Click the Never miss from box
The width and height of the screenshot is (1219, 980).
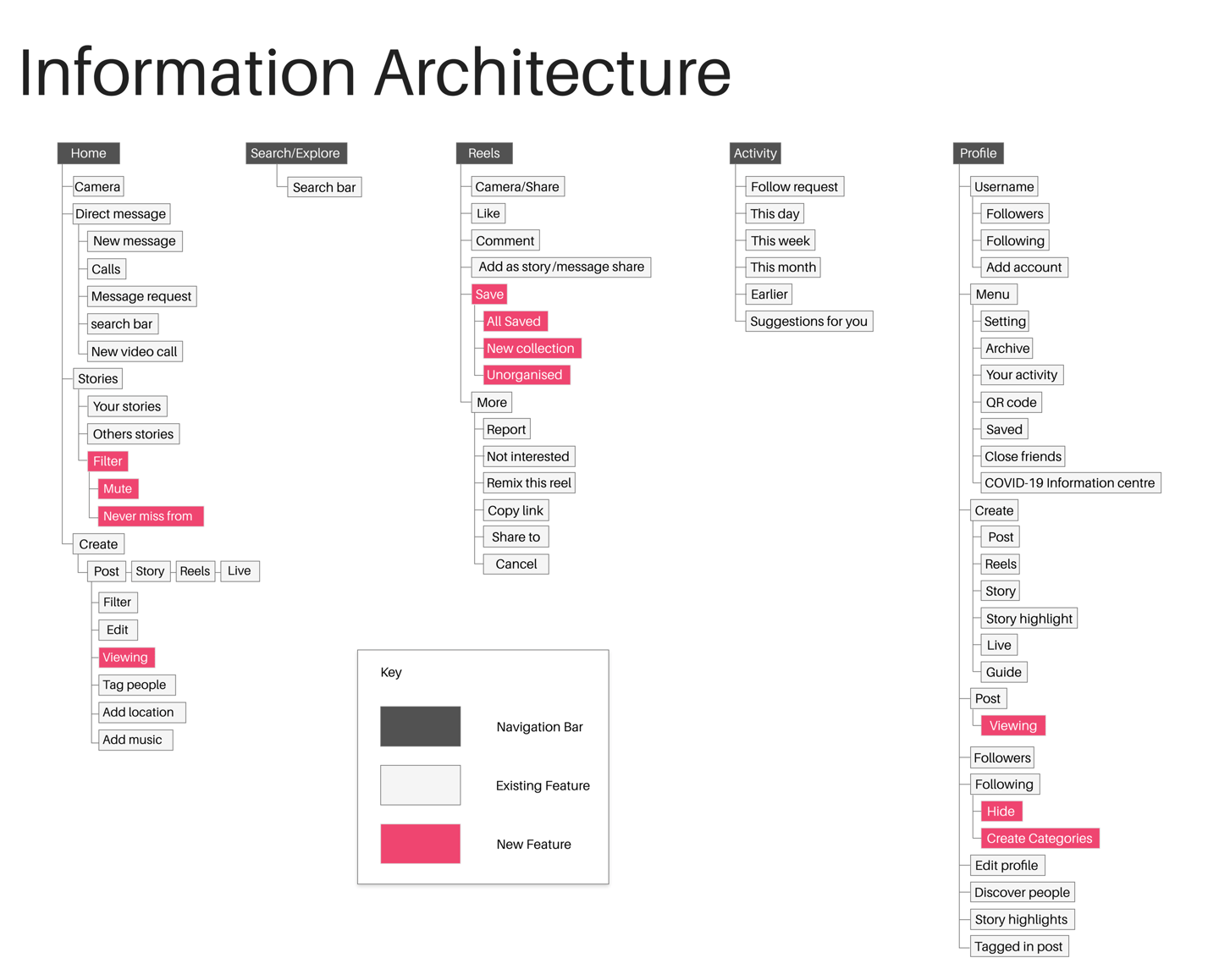[148, 516]
